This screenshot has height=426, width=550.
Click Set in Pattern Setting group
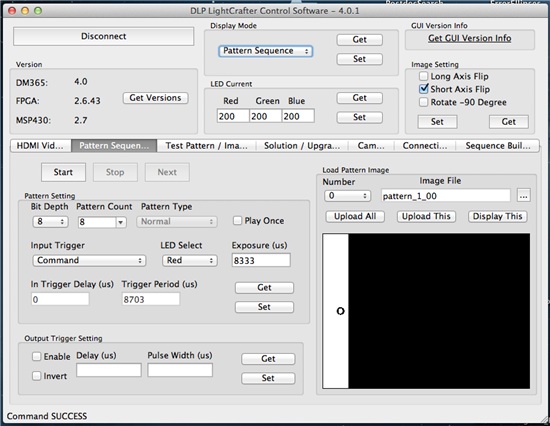264,307
